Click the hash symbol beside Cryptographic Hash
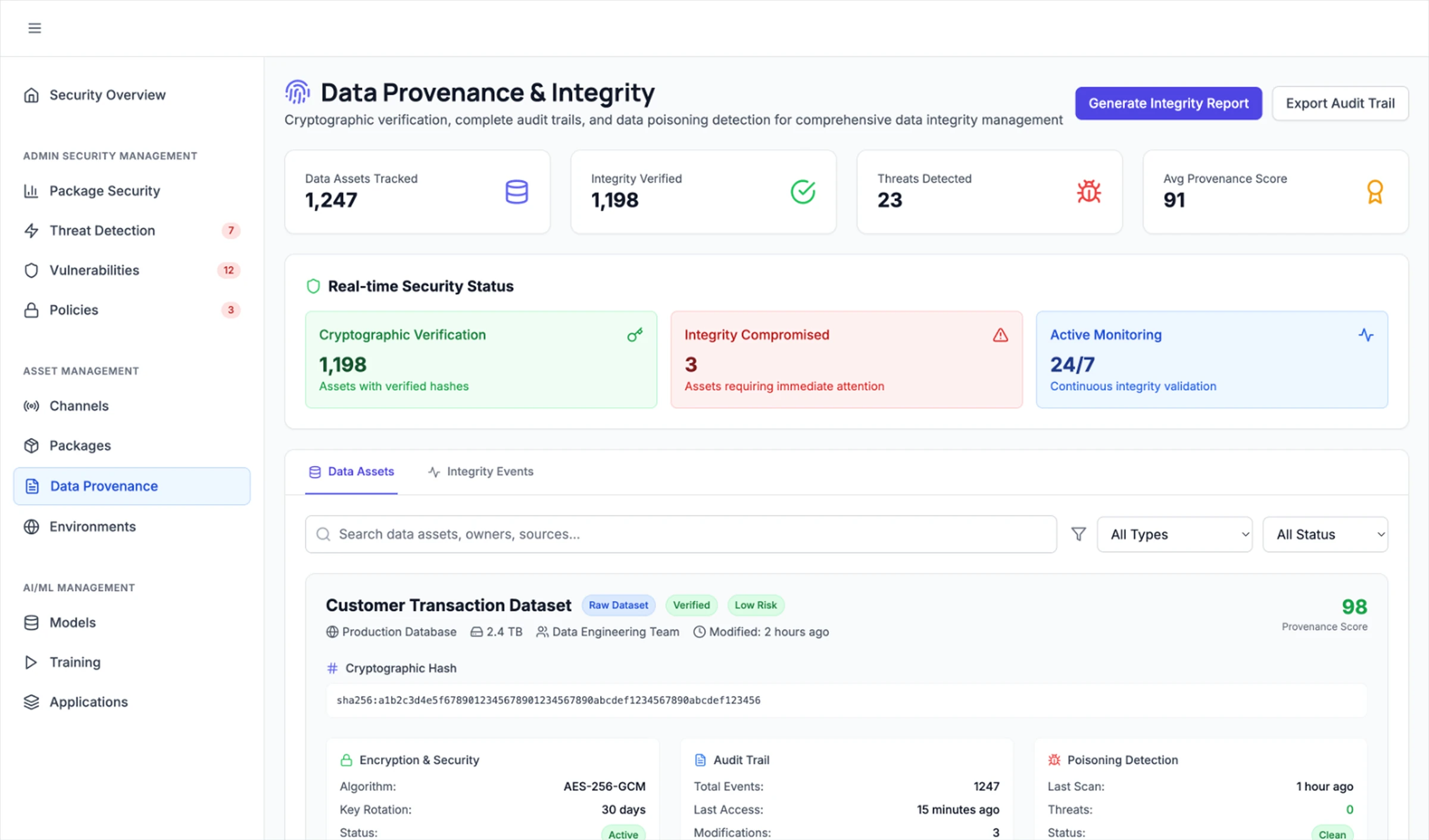 coord(332,668)
